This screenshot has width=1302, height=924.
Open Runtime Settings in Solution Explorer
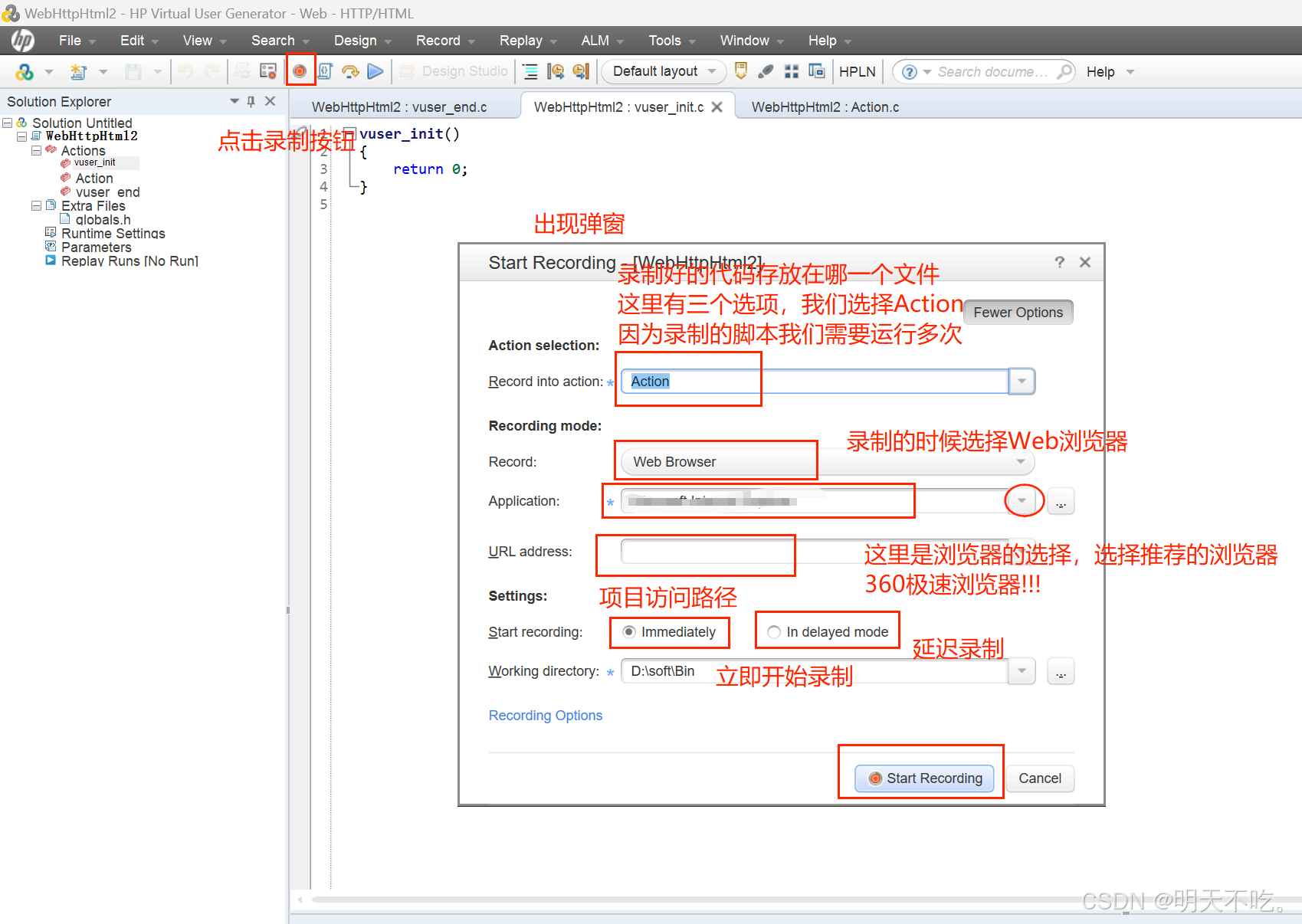pos(113,234)
